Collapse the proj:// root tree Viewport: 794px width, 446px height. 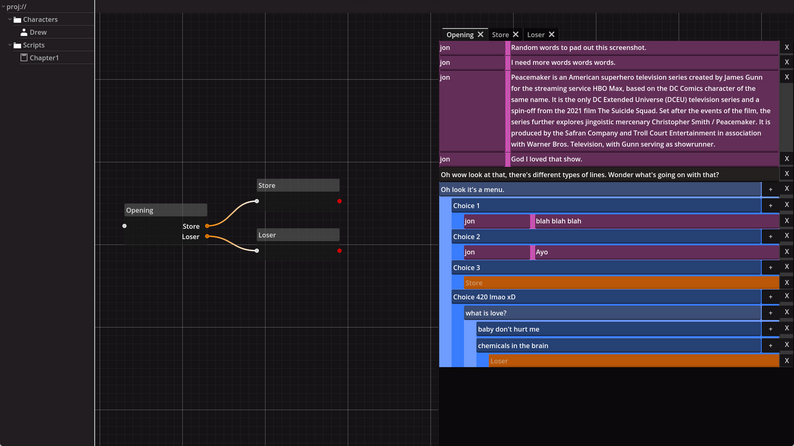[3, 7]
